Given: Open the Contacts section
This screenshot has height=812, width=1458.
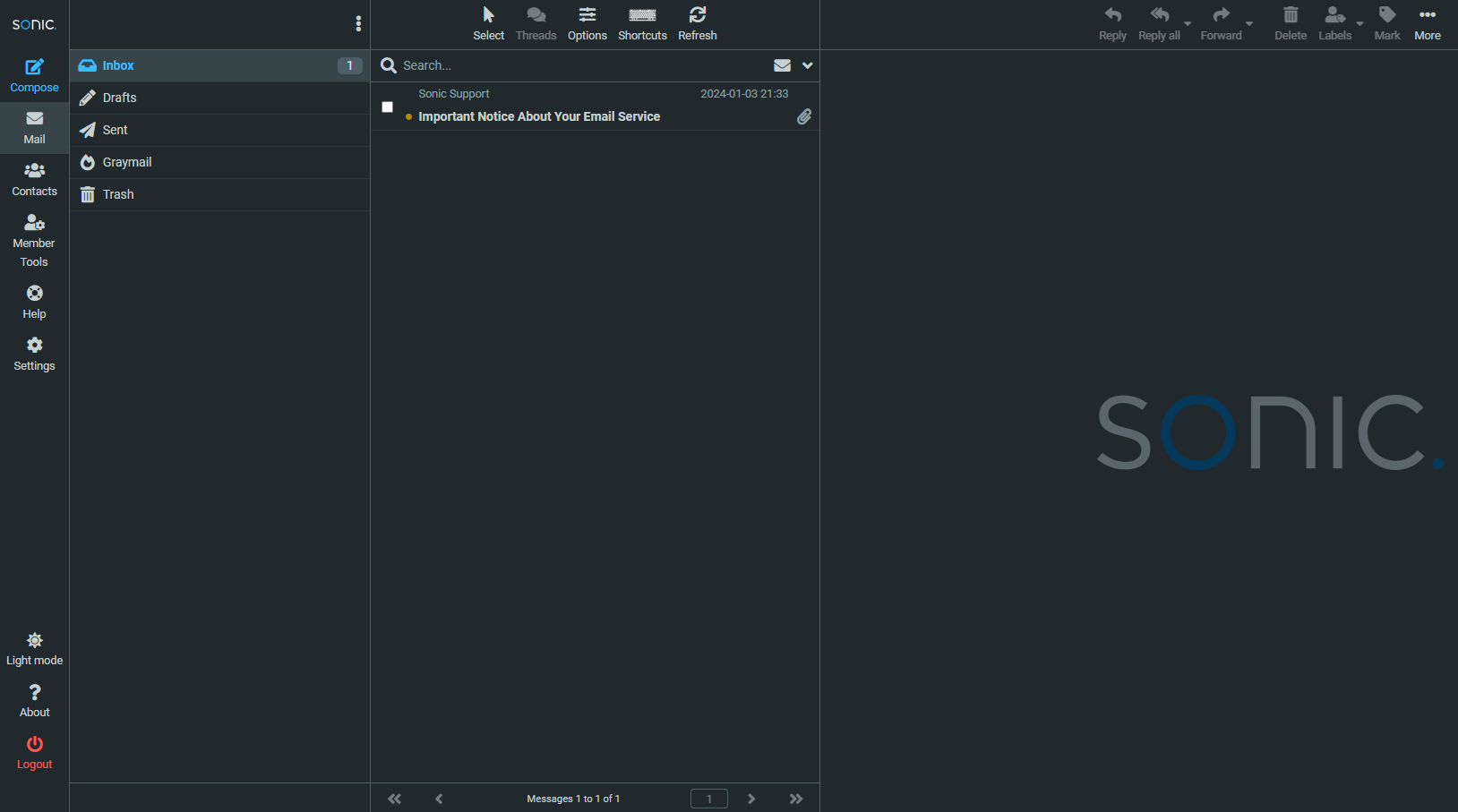Looking at the screenshot, I should 34,179.
